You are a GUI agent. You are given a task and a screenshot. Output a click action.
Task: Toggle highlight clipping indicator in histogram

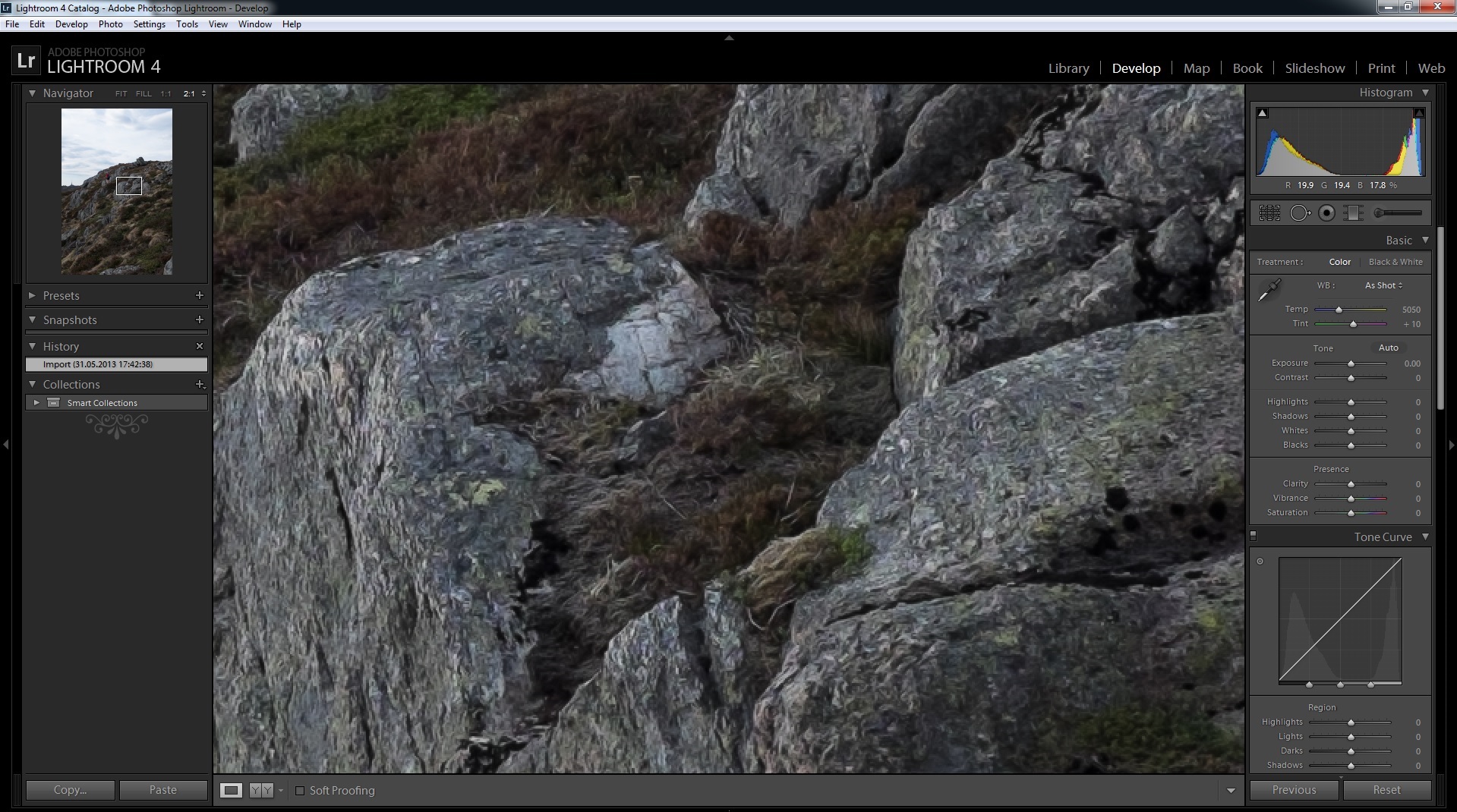point(1418,113)
